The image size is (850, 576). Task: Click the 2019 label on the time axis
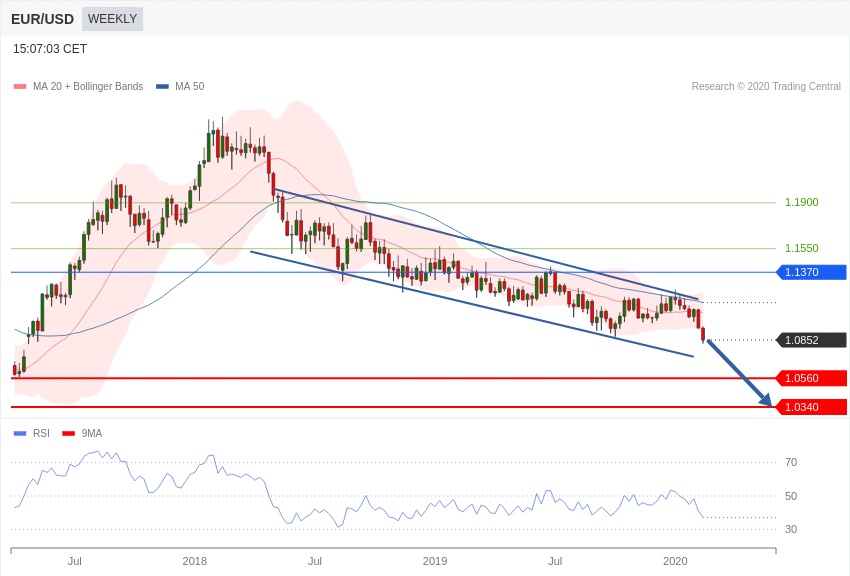pyautogui.click(x=435, y=561)
